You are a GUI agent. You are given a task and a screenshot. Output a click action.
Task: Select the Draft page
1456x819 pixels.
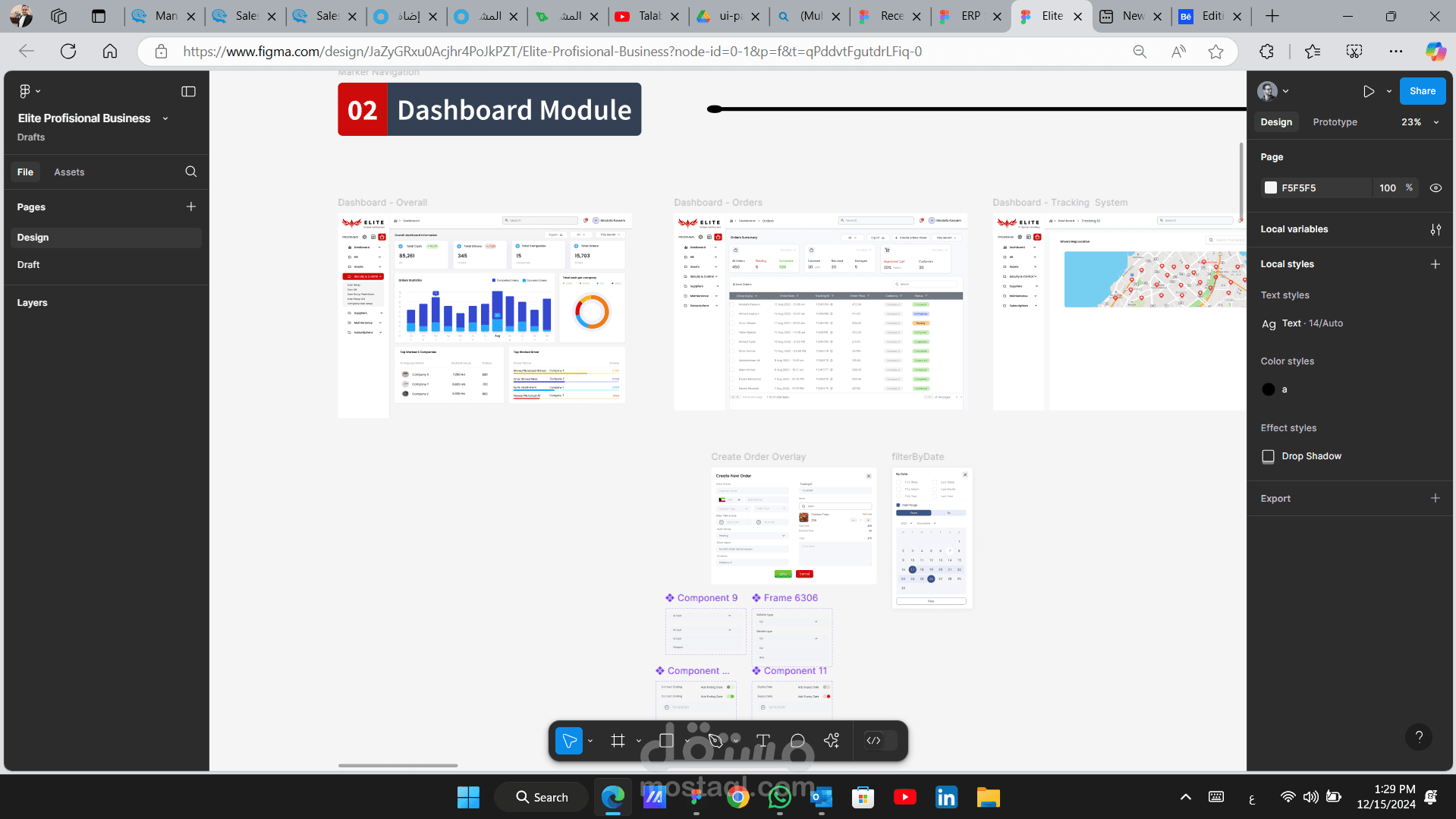click(106, 265)
